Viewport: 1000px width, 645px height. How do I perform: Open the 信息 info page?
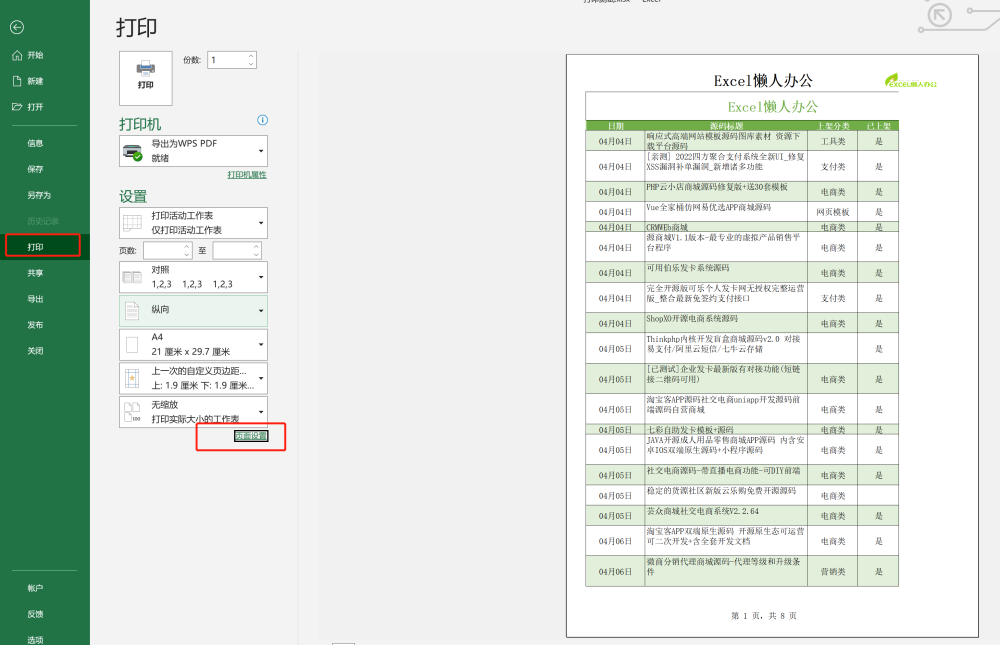point(35,144)
